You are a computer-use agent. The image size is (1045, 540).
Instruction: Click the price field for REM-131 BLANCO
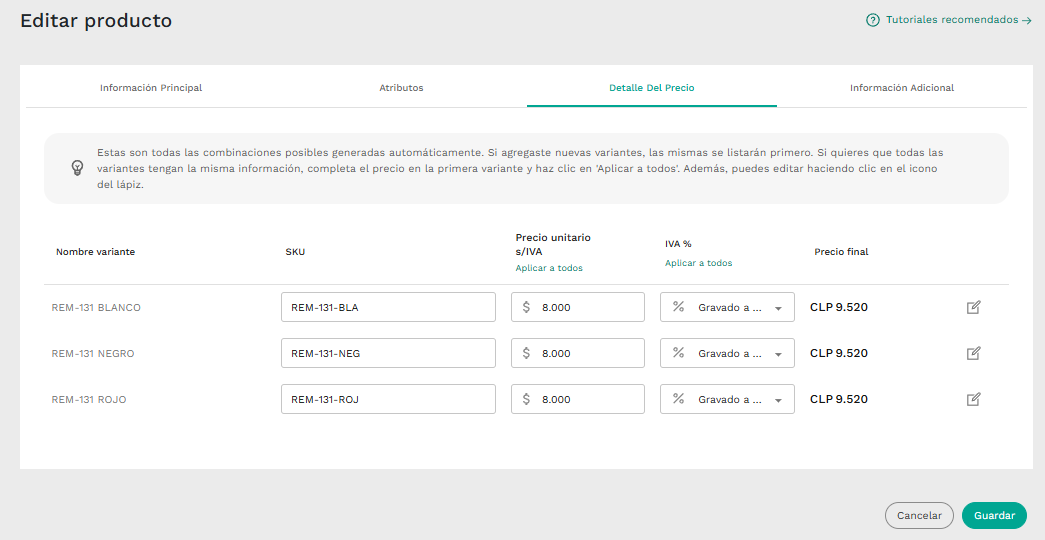pyautogui.click(x=578, y=307)
